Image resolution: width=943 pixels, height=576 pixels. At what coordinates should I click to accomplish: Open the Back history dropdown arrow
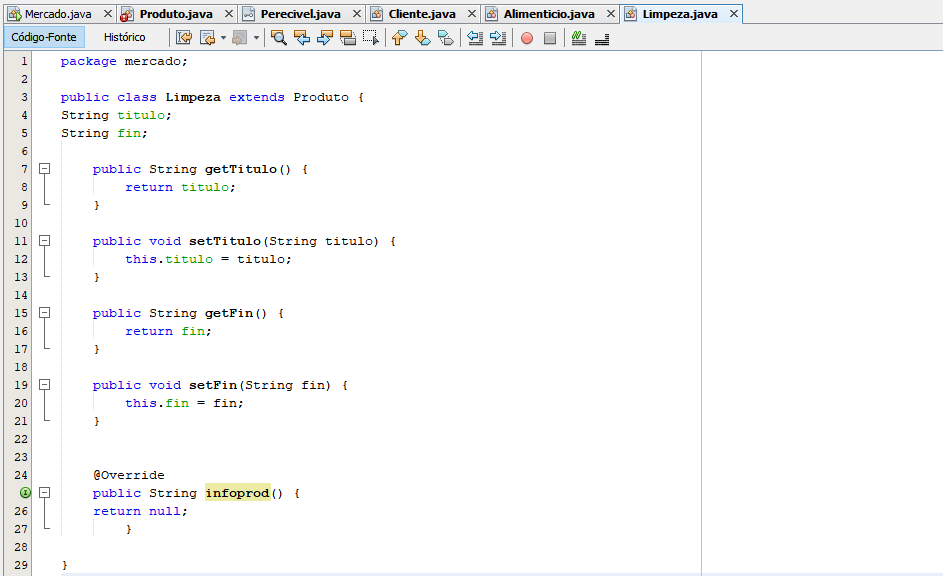point(223,38)
